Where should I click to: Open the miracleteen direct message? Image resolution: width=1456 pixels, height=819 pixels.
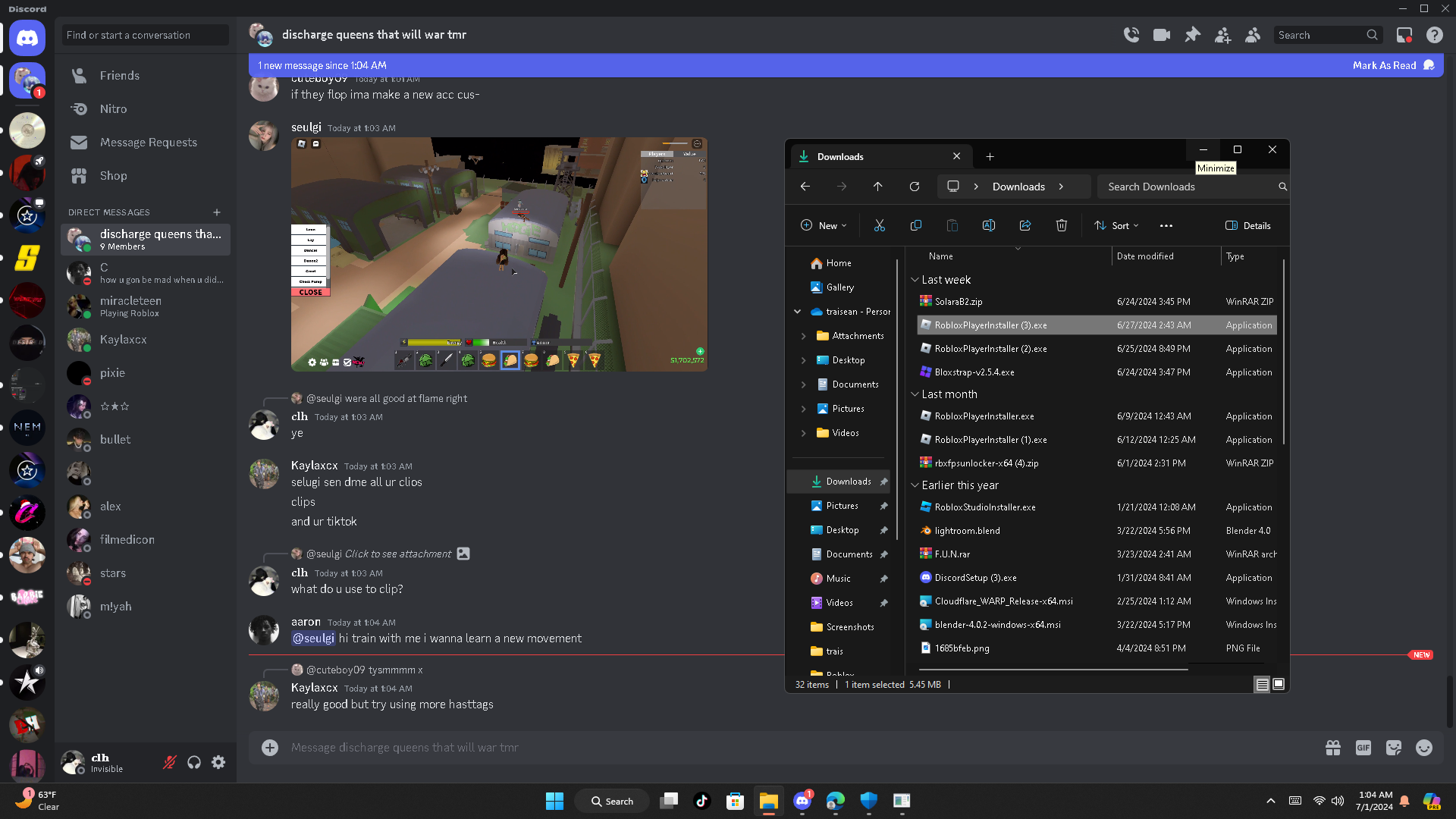tap(146, 306)
